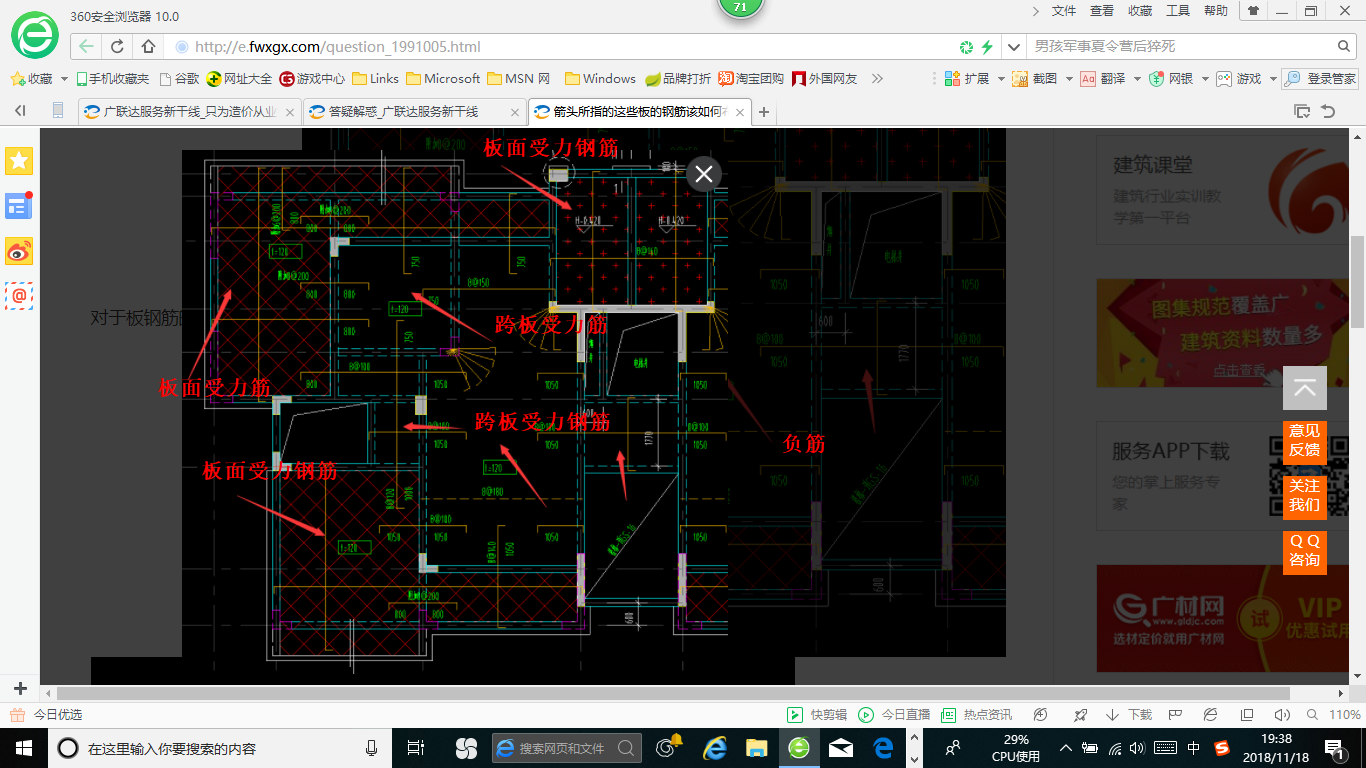This screenshot has width=1366, height=768.
Task: Focus the URL address bar
Action: click(x=560, y=46)
